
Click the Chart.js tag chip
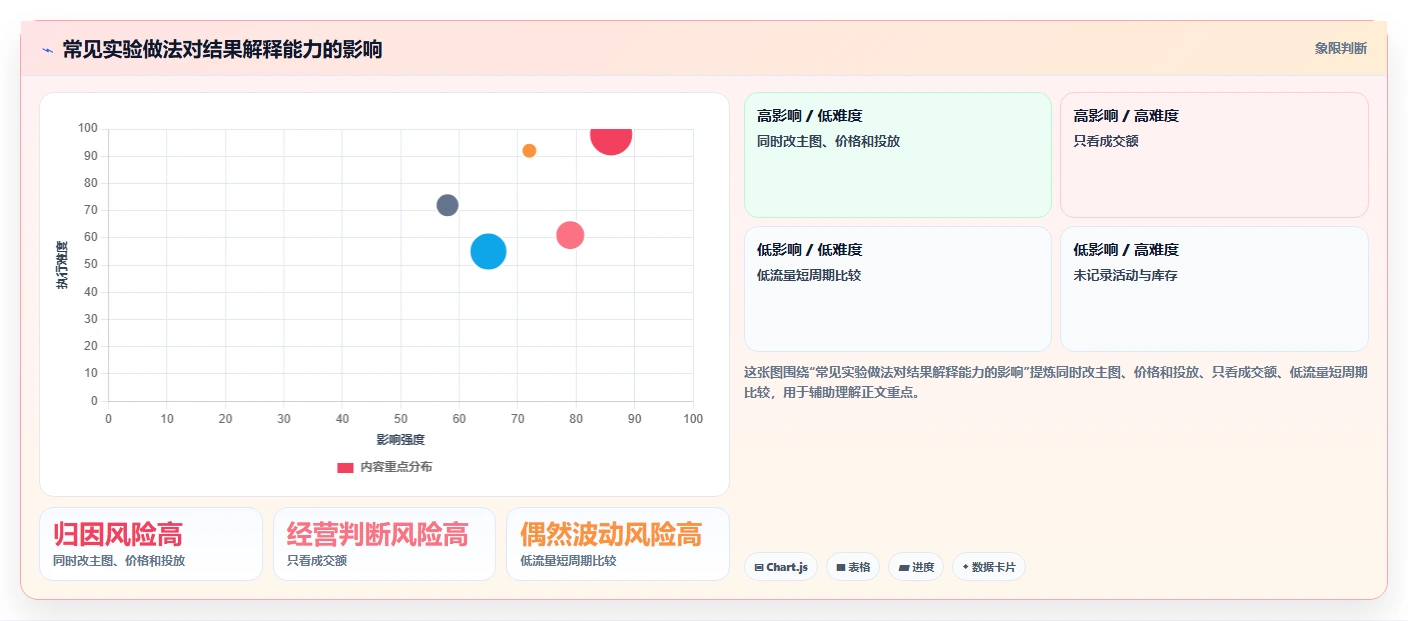(x=780, y=567)
